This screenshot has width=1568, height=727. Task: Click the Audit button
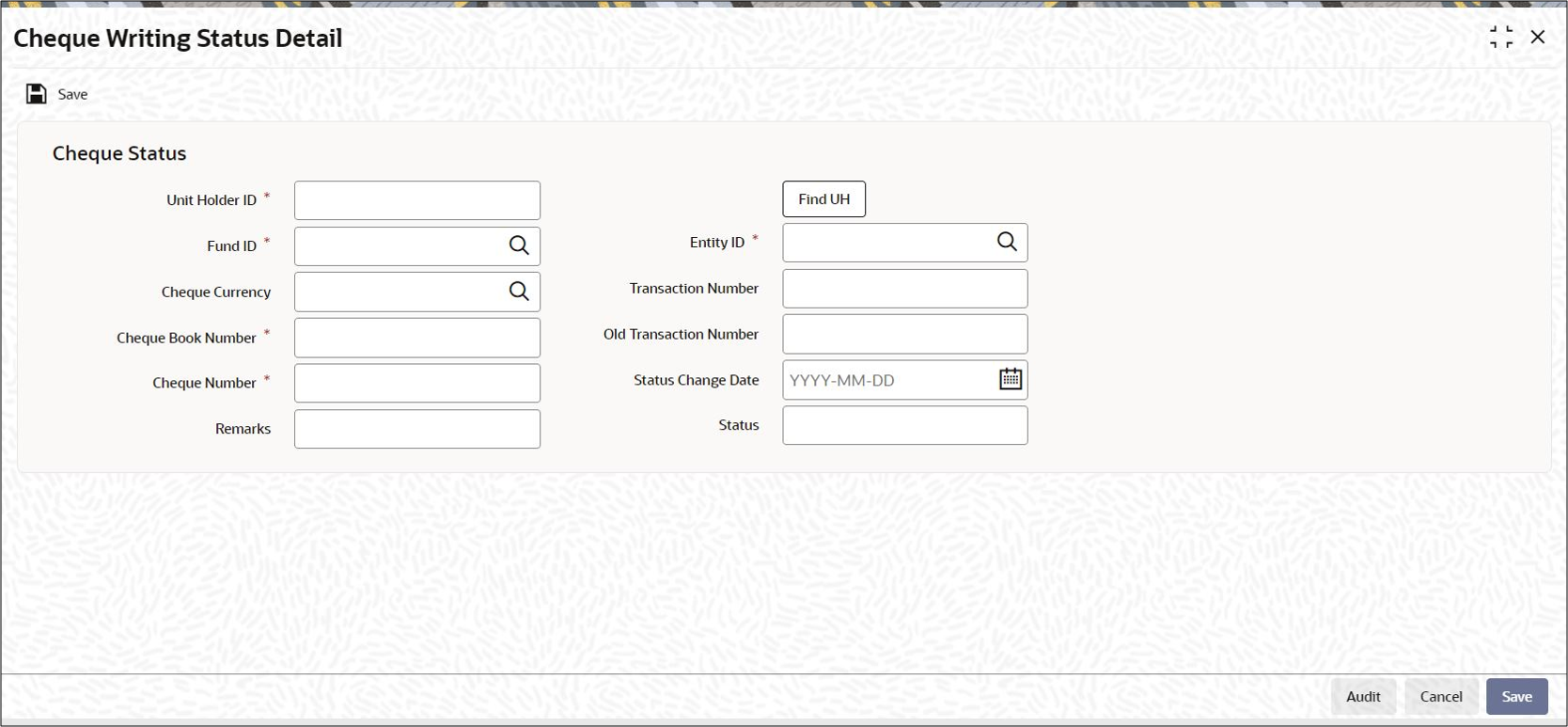[x=1363, y=697]
